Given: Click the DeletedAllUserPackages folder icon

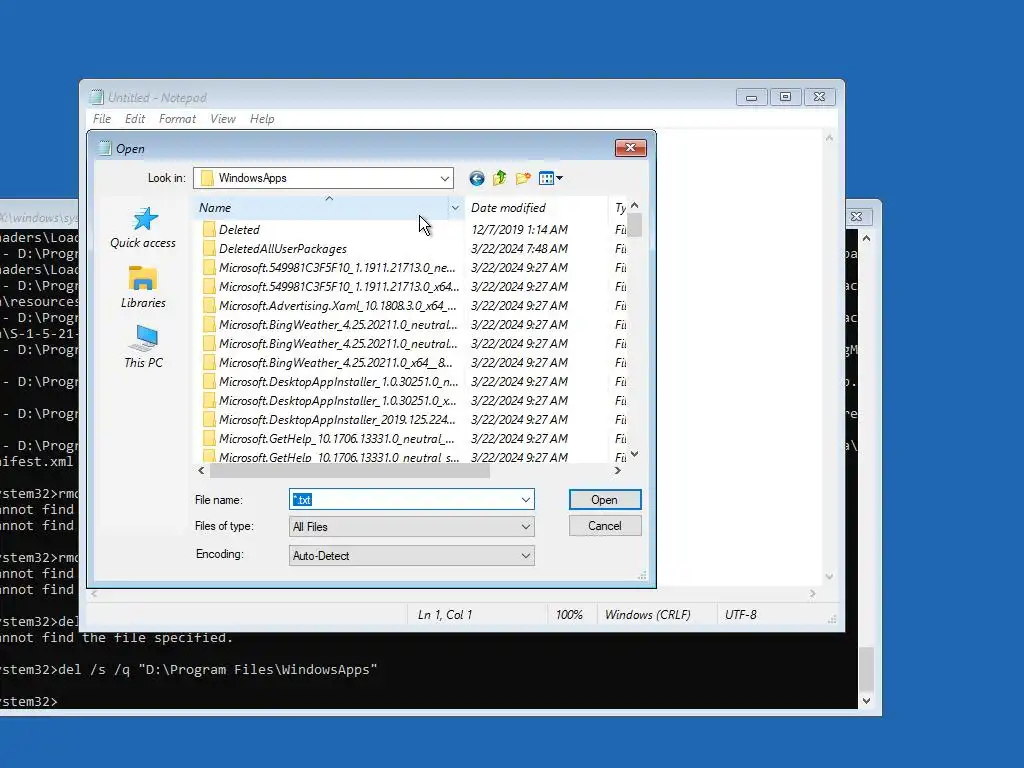Looking at the screenshot, I should (209, 248).
